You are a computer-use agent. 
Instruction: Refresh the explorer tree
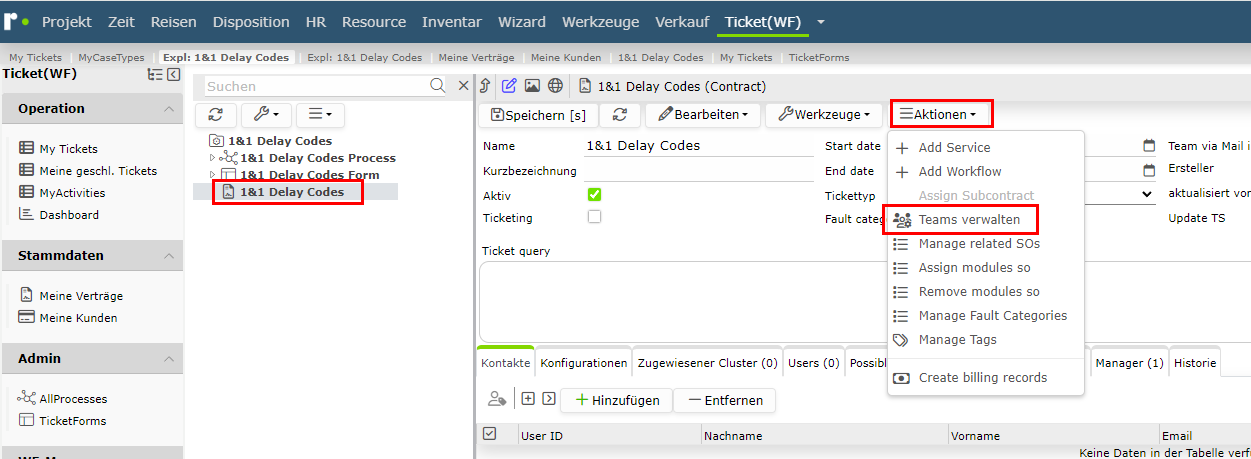coord(215,115)
